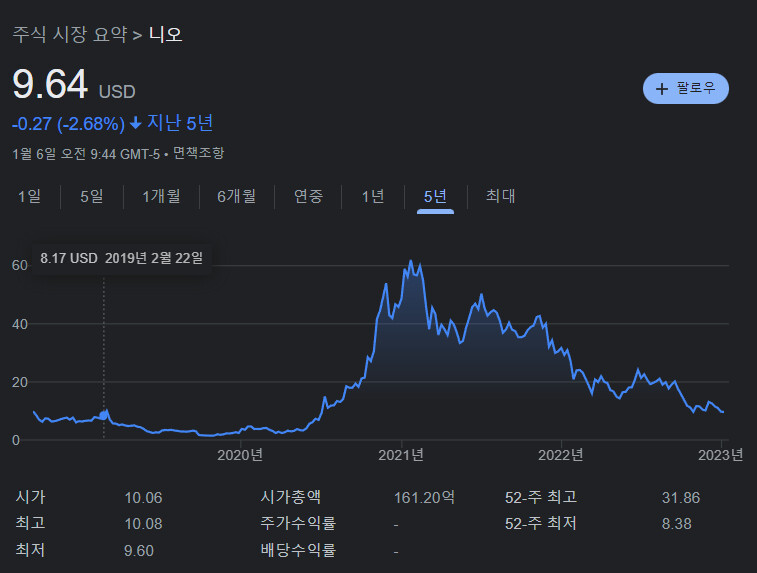Click the 52-주 최저 label

coord(541,524)
